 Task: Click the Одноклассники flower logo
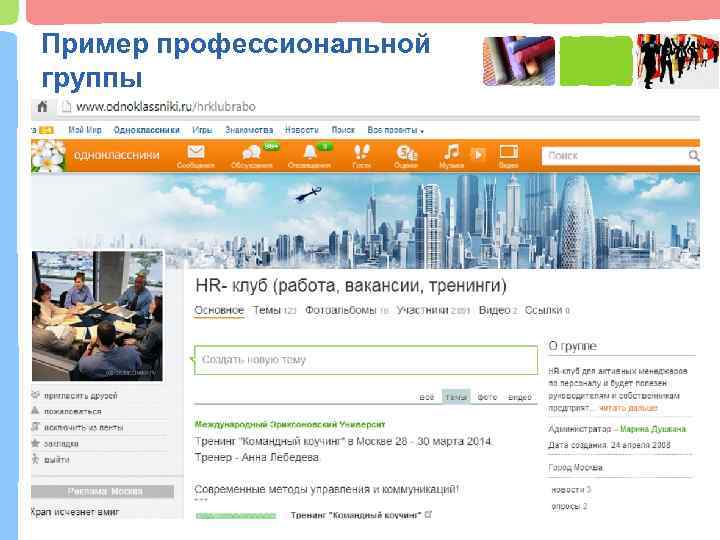click(x=47, y=156)
